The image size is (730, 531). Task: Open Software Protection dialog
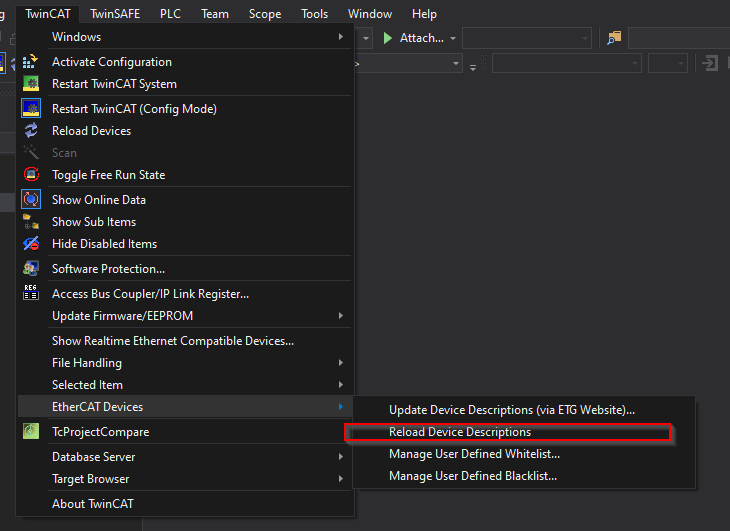coord(185,269)
